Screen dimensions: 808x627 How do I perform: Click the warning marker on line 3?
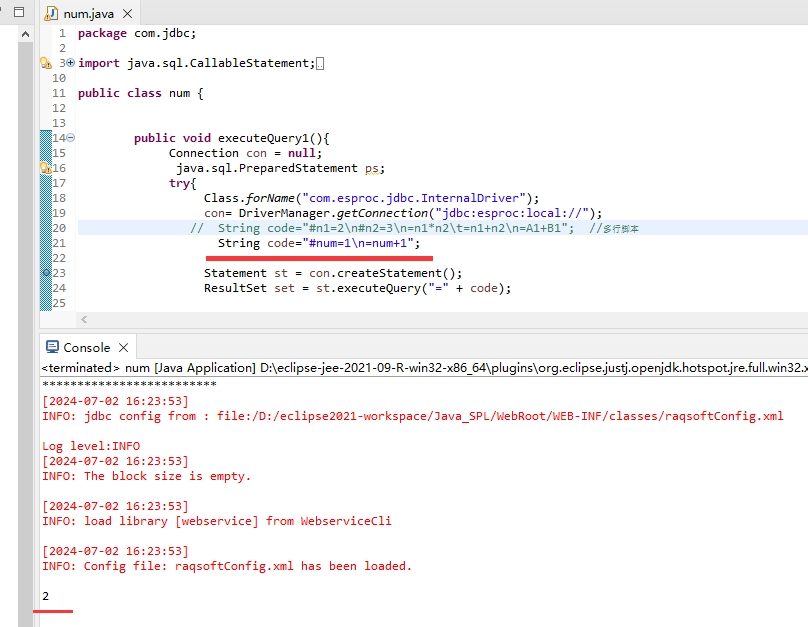pos(45,63)
